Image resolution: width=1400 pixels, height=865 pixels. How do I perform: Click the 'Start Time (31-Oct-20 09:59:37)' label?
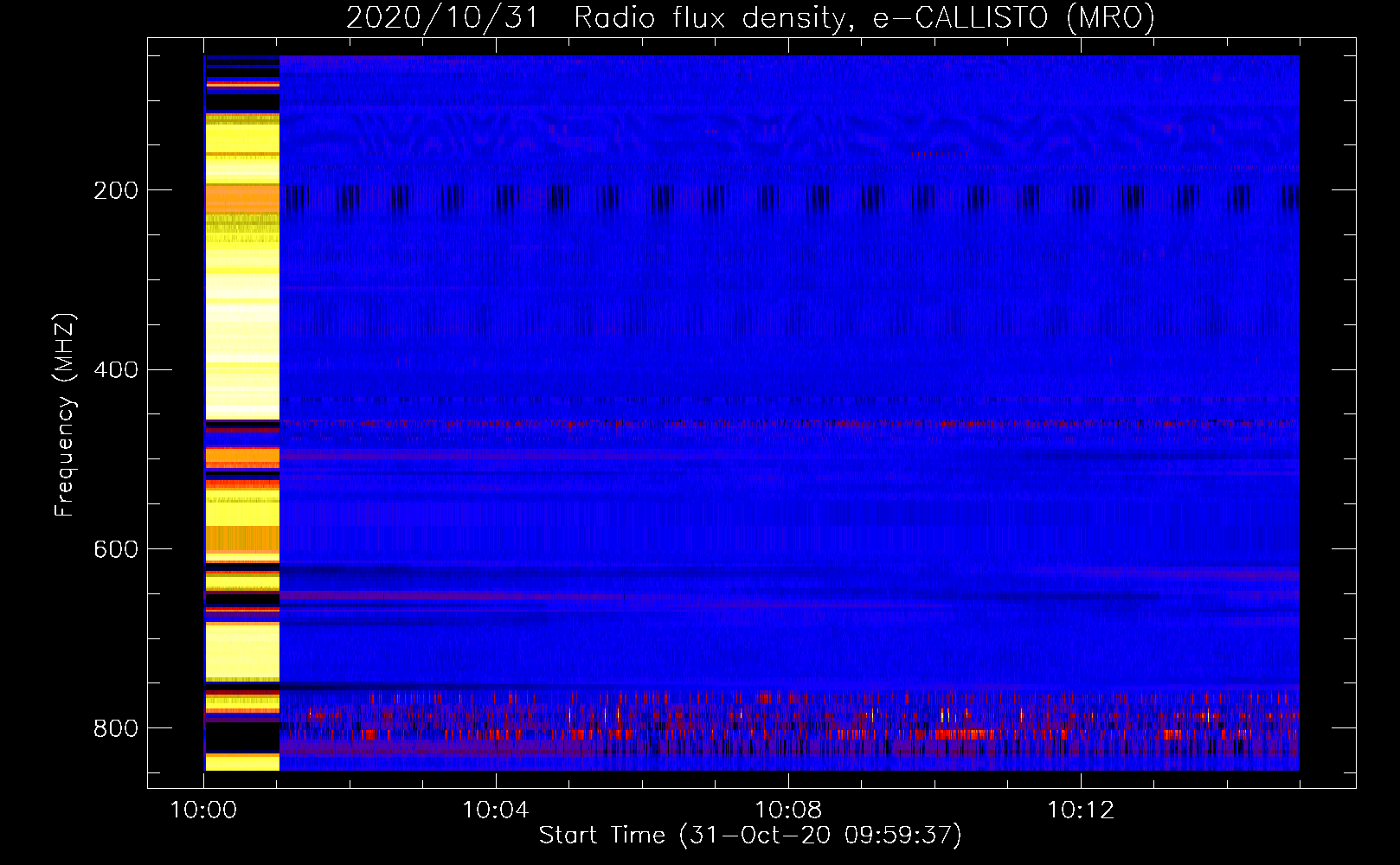tap(750, 836)
